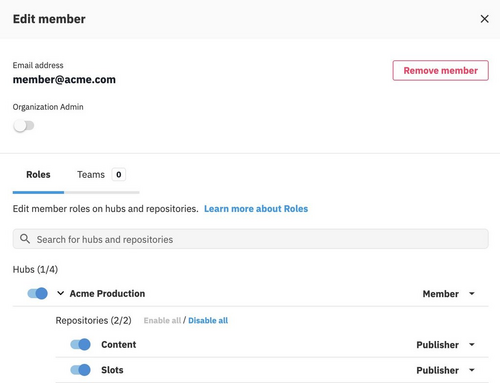Image resolution: width=500 pixels, height=383 pixels.
Task: Open Learn more about Roles link
Action: [256, 209]
